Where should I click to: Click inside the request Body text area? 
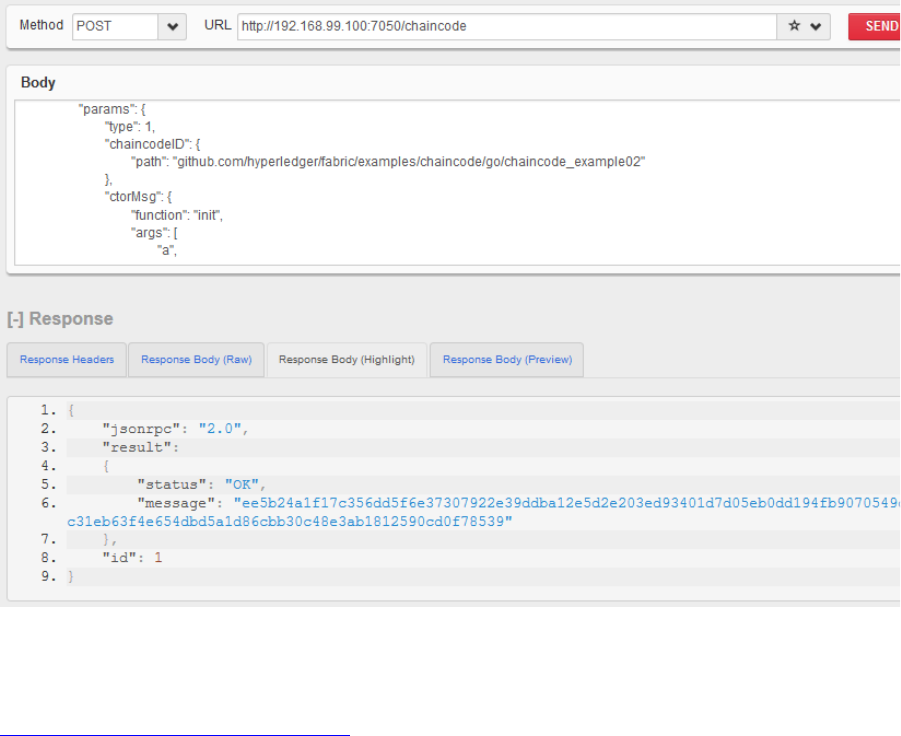(x=457, y=183)
